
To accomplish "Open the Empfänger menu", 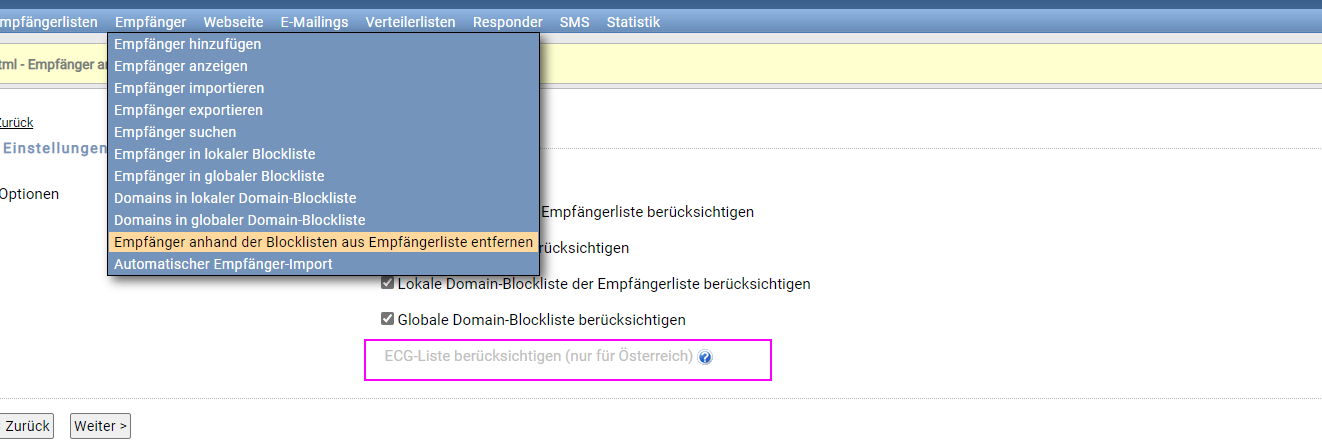I will click(150, 22).
